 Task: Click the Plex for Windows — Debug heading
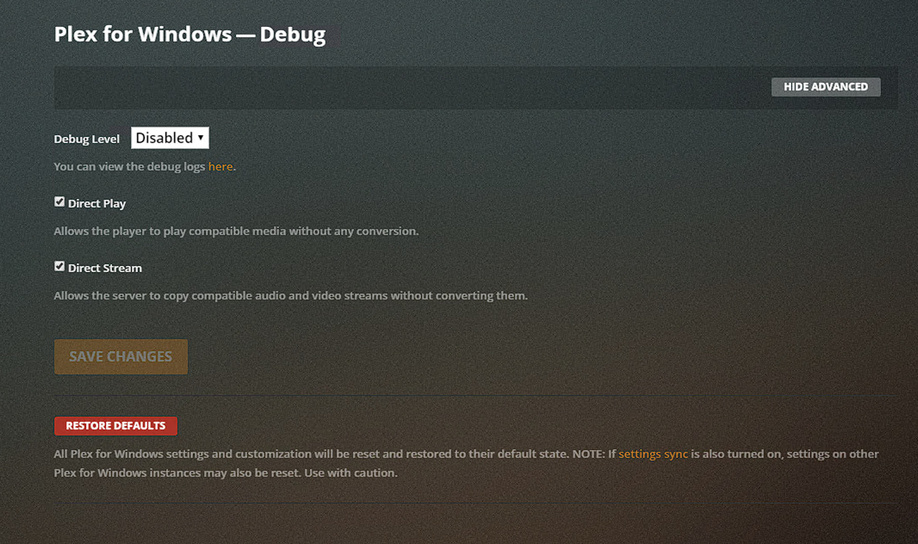(190, 34)
